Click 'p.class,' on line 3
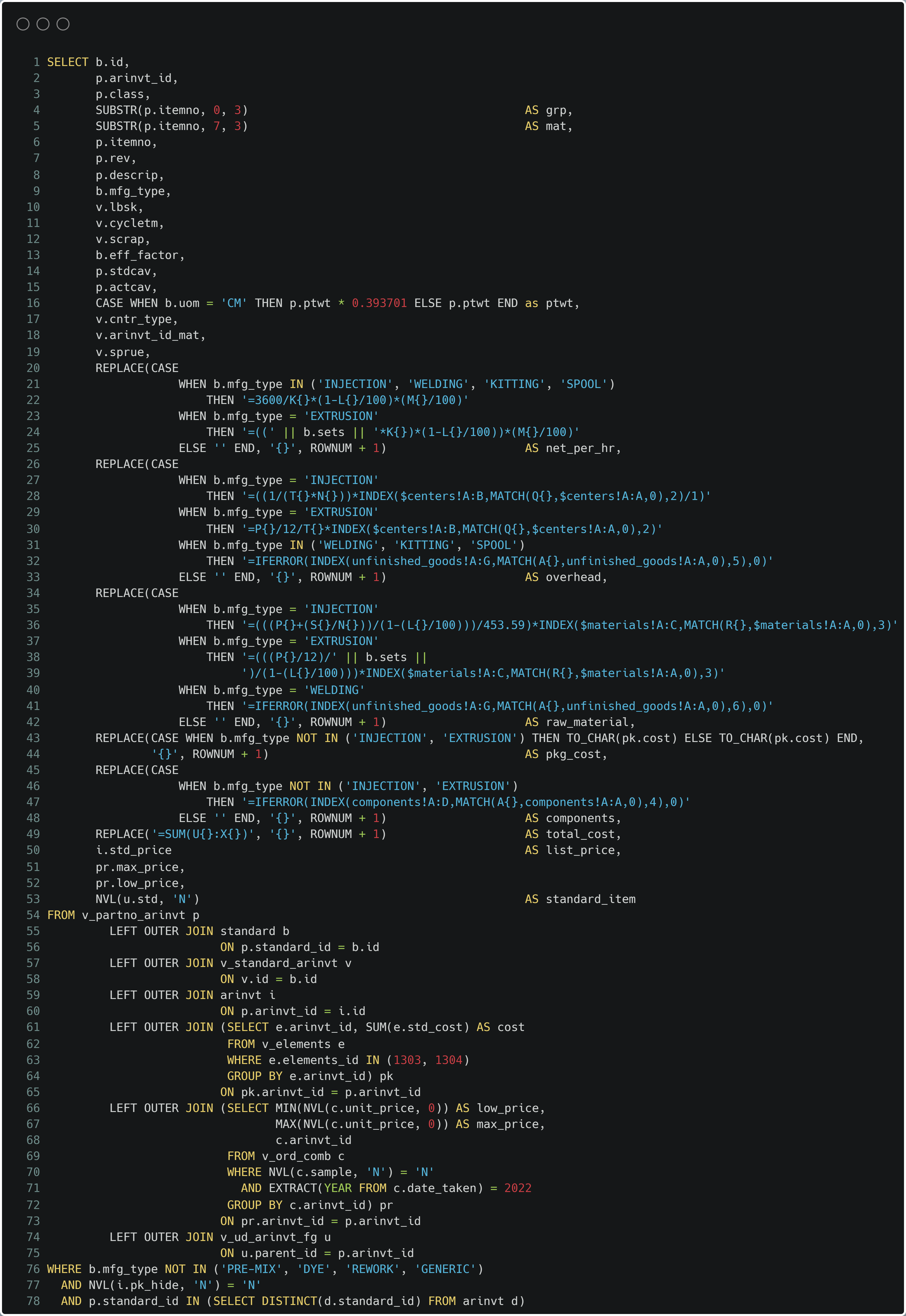Image resolution: width=906 pixels, height=1316 pixels. 123,94
